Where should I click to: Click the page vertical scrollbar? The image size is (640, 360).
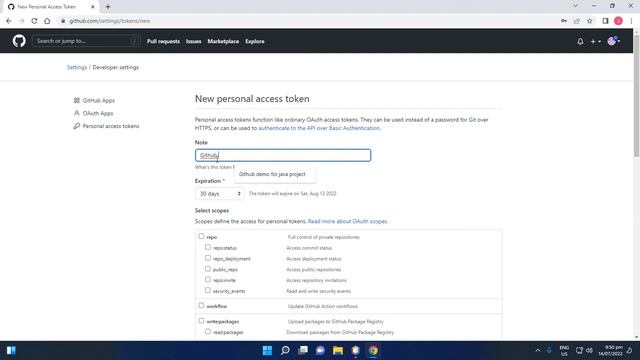click(x=636, y=95)
